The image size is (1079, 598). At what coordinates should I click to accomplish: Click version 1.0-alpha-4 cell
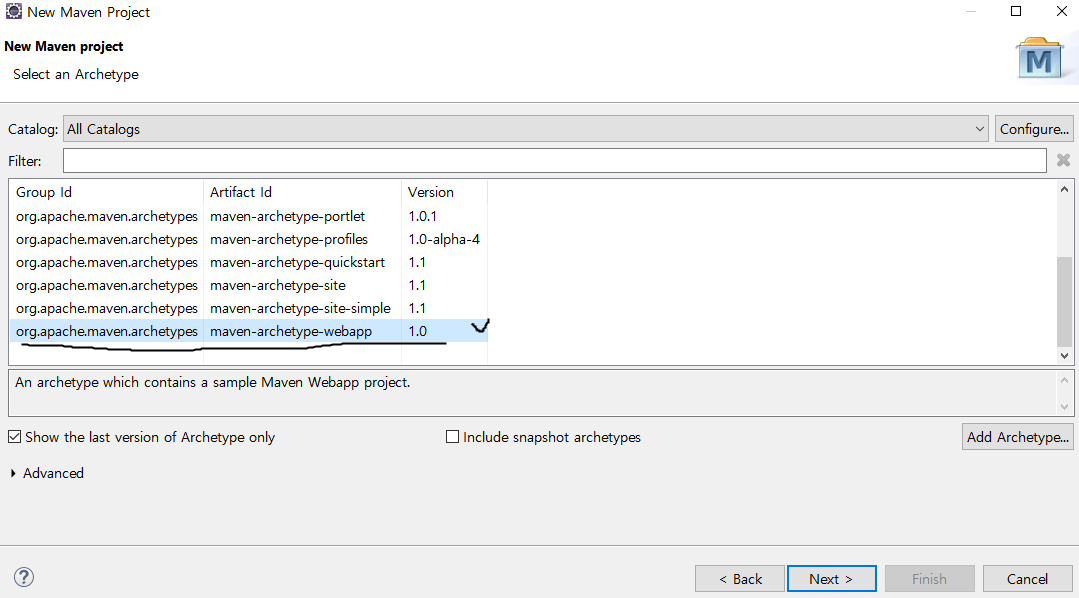444,239
